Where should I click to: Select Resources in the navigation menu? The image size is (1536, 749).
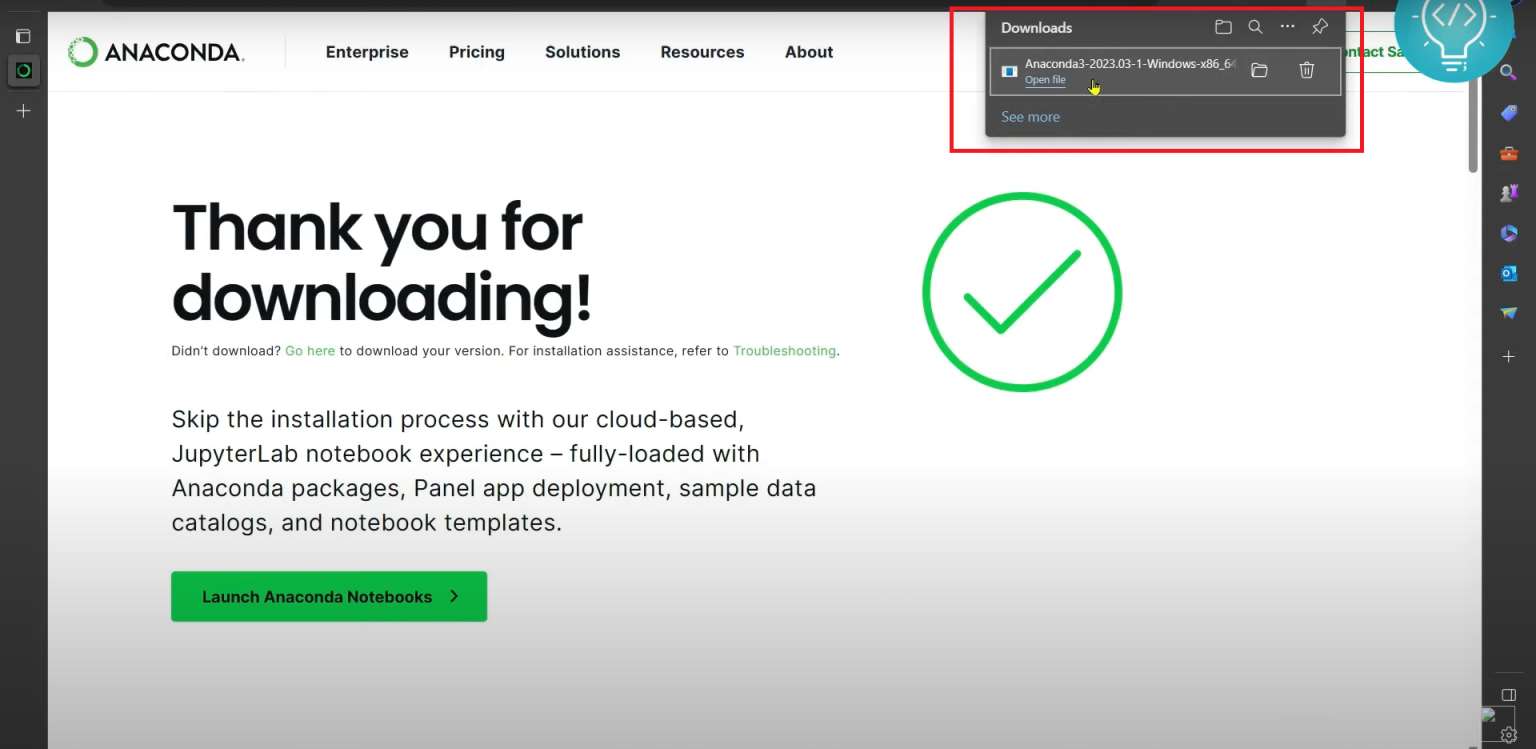(702, 52)
